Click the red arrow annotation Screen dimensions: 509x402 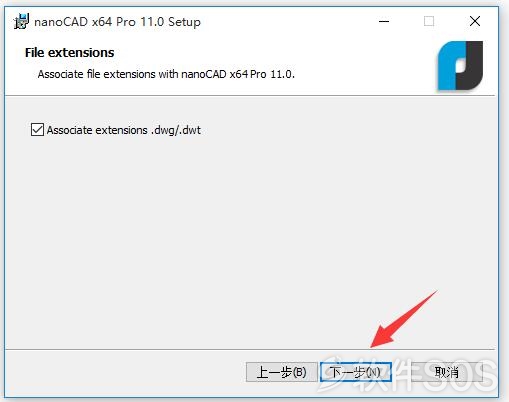coord(403,319)
